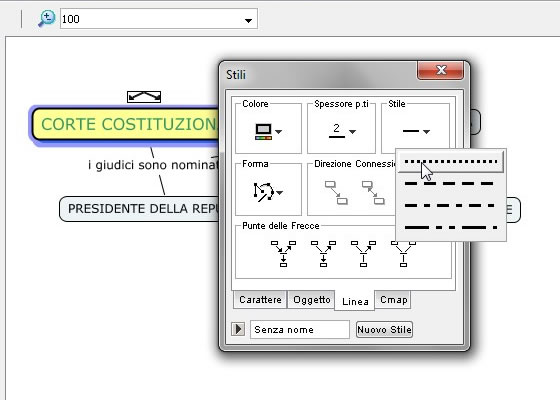
Task: Select the second Punte delle Frecce option
Action: pos(323,254)
